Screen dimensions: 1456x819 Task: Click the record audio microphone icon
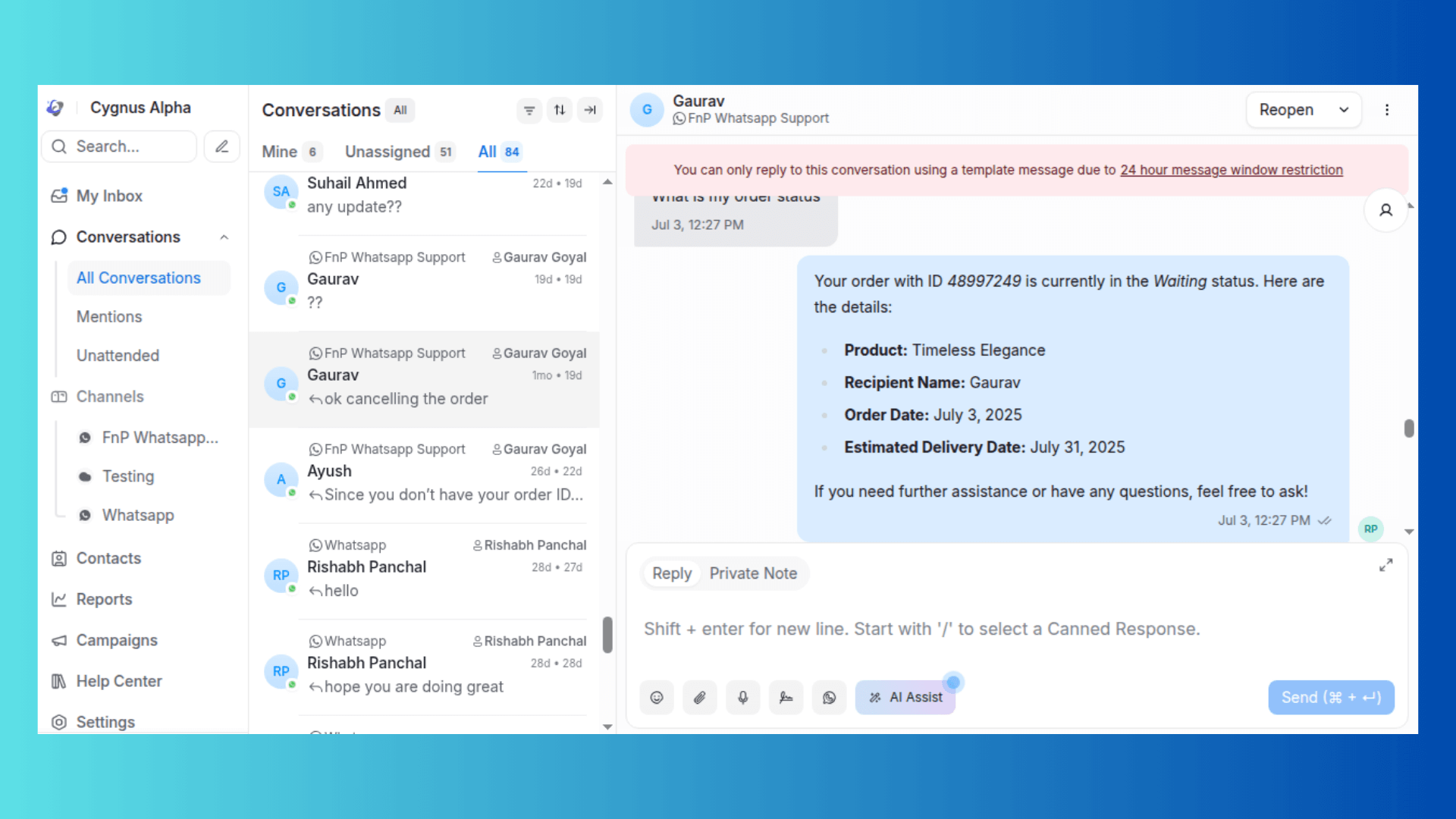(x=743, y=697)
